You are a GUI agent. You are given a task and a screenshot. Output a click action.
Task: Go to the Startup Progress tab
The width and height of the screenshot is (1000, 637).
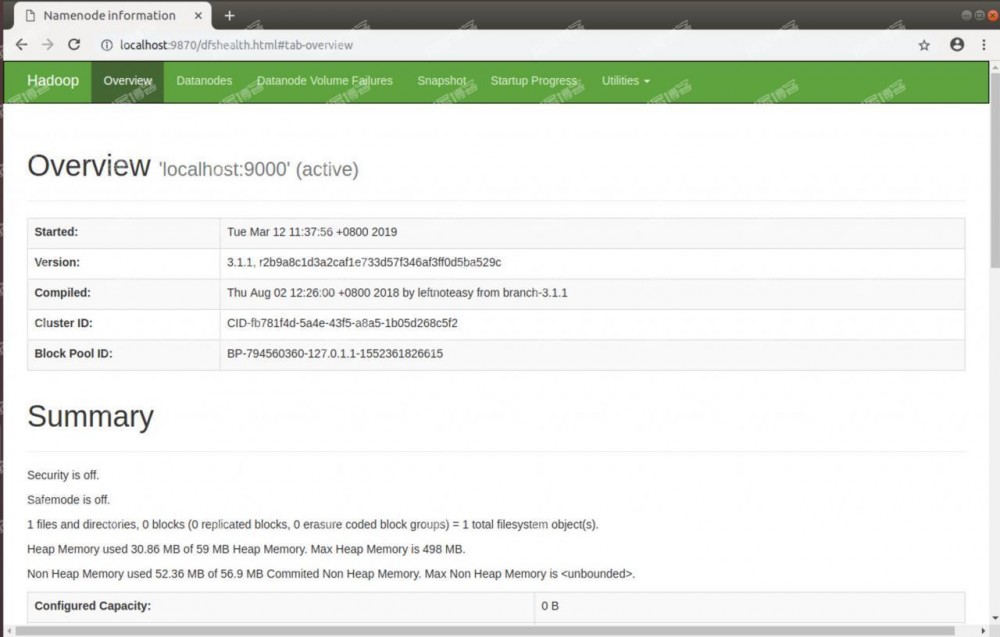[533, 81]
